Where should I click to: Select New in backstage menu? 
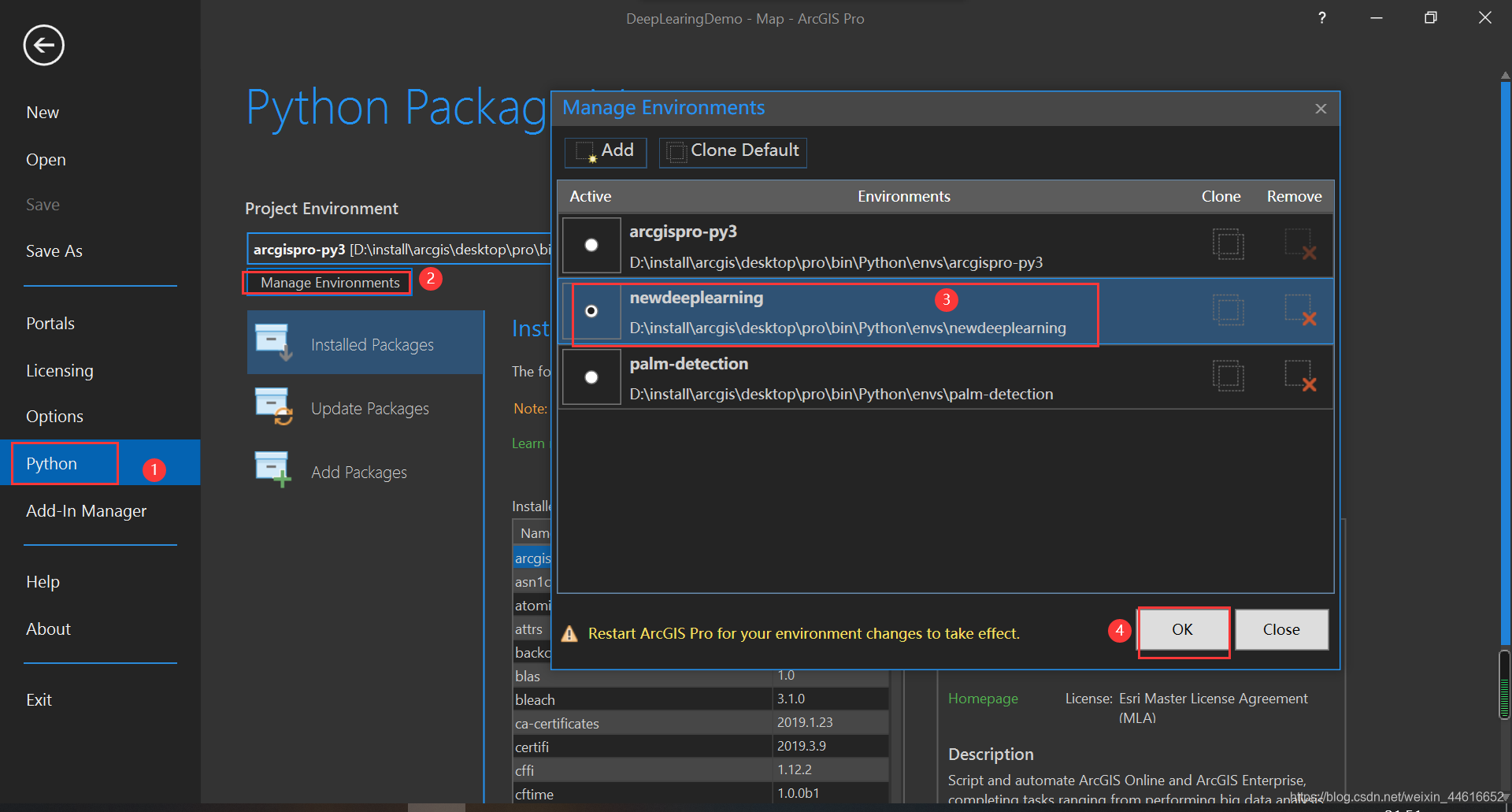[43, 113]
